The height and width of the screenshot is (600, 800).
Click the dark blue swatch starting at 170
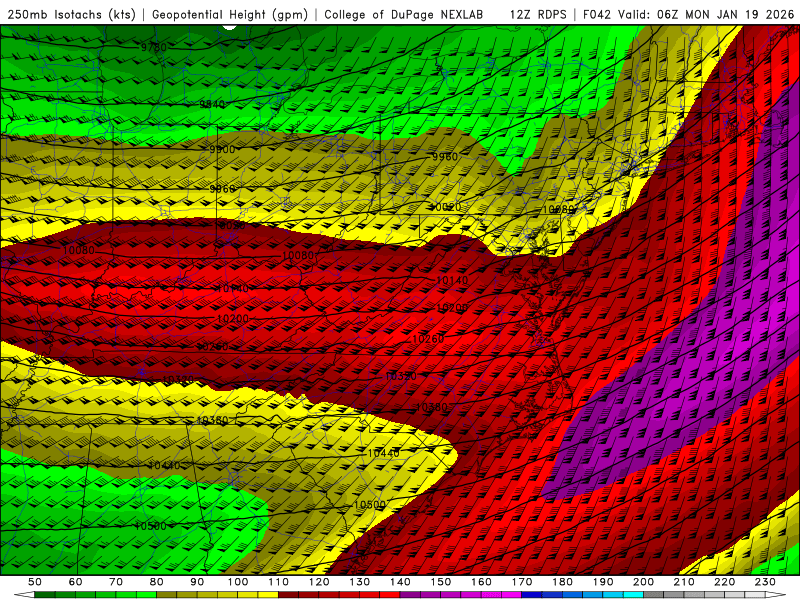532,595
